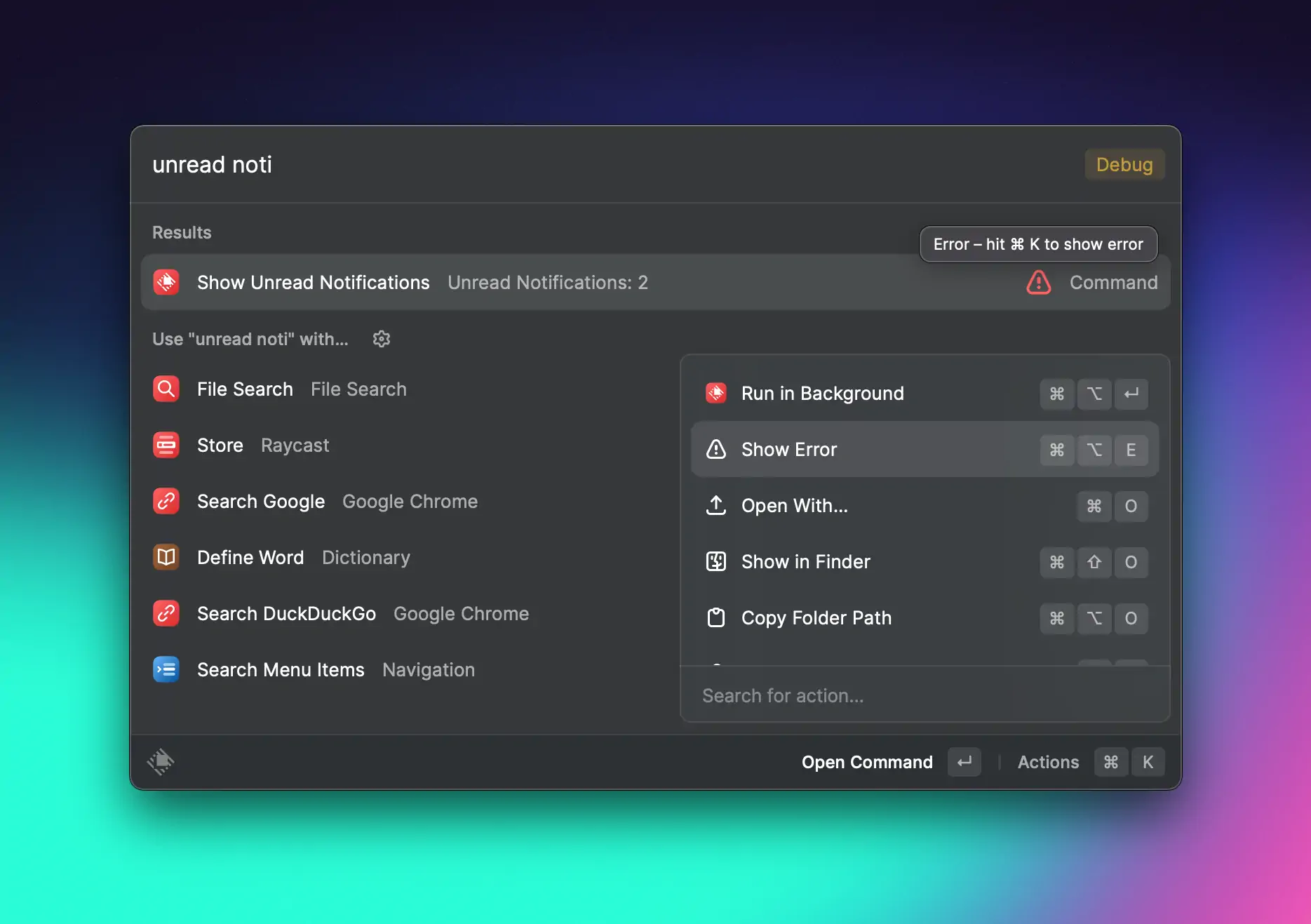
Task: Toggle the Actions panel button
Action: click(x=1048, y=762)
